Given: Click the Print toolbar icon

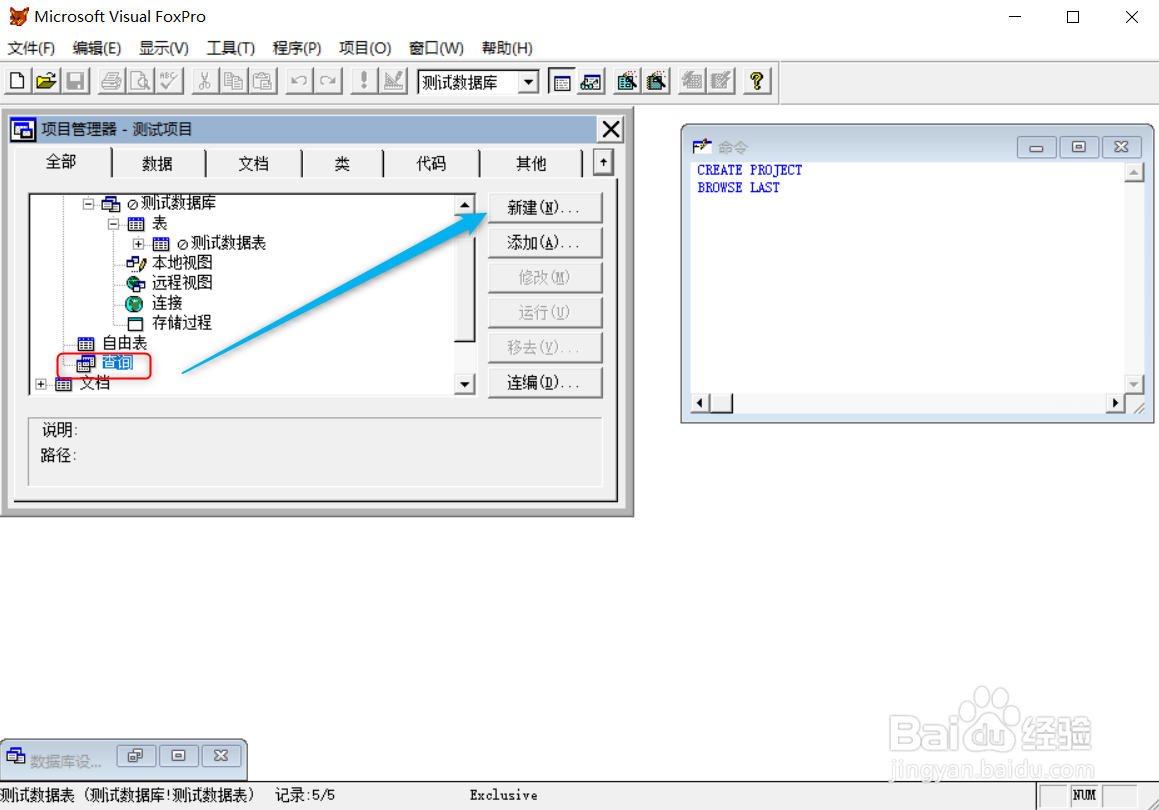Looking at the screenshot, I should tap(111, 81).
